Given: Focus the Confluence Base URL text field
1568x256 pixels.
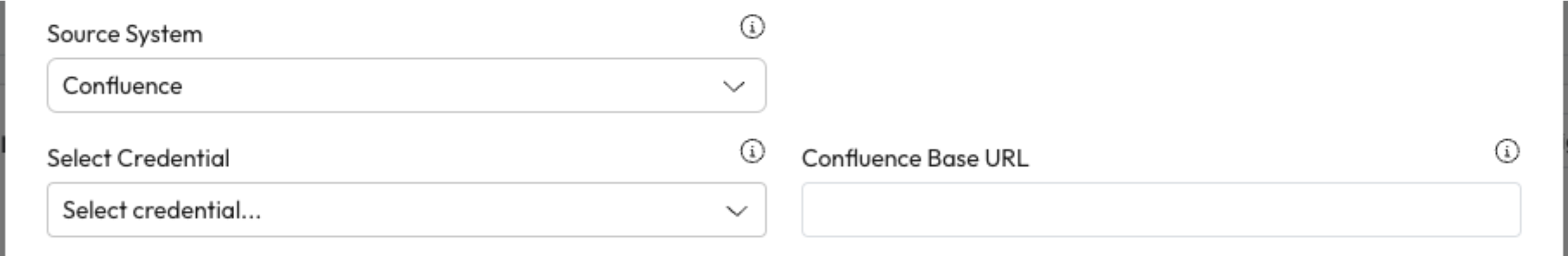Looking at the screenshot, I should pyautogui.click(x=1160, y=210).
